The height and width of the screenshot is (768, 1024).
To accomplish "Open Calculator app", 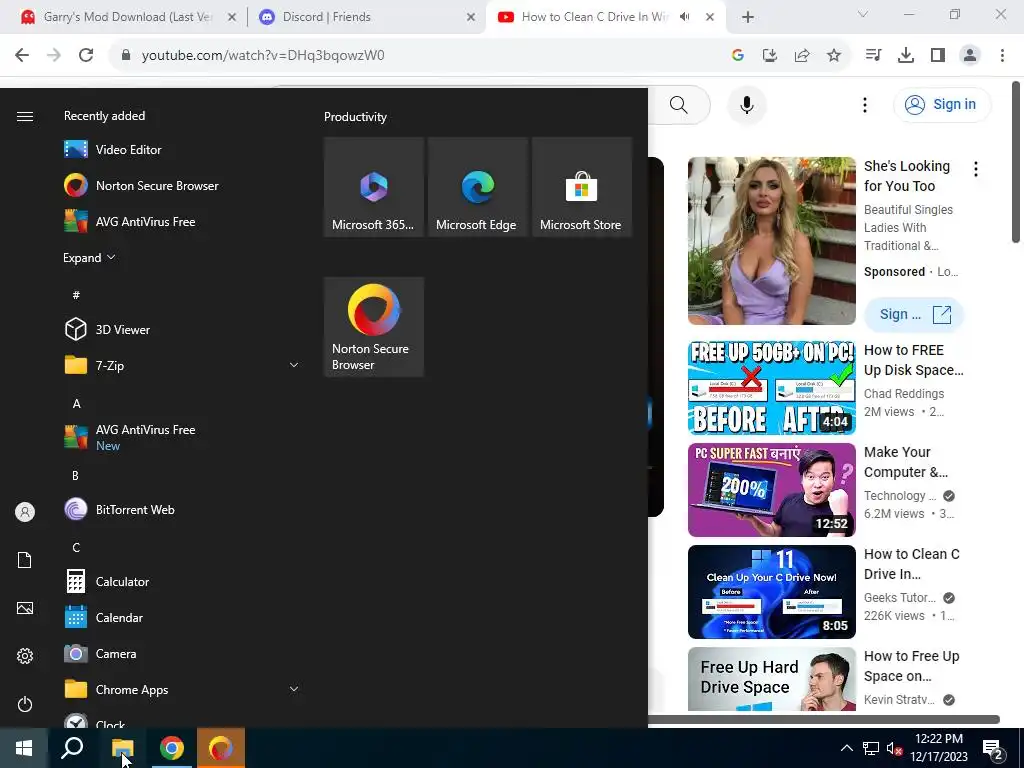I will coord(182,581).
